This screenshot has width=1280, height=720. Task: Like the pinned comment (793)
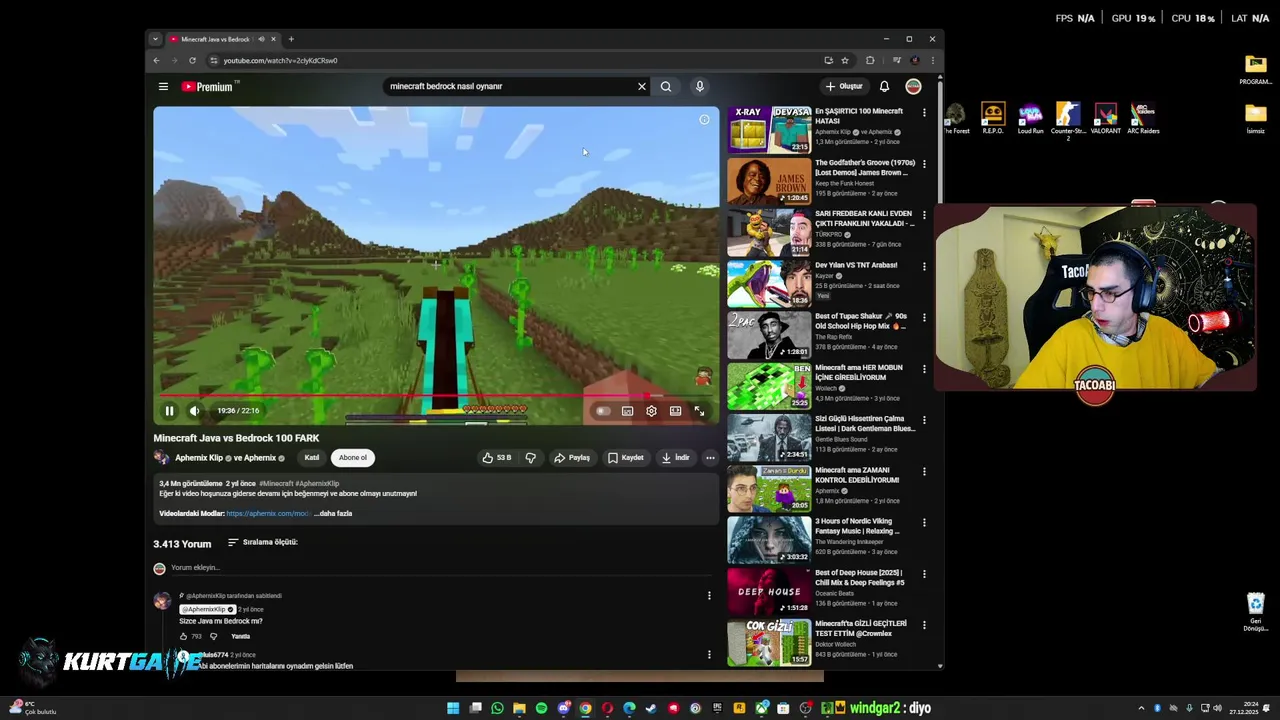[x=184, y=637]
